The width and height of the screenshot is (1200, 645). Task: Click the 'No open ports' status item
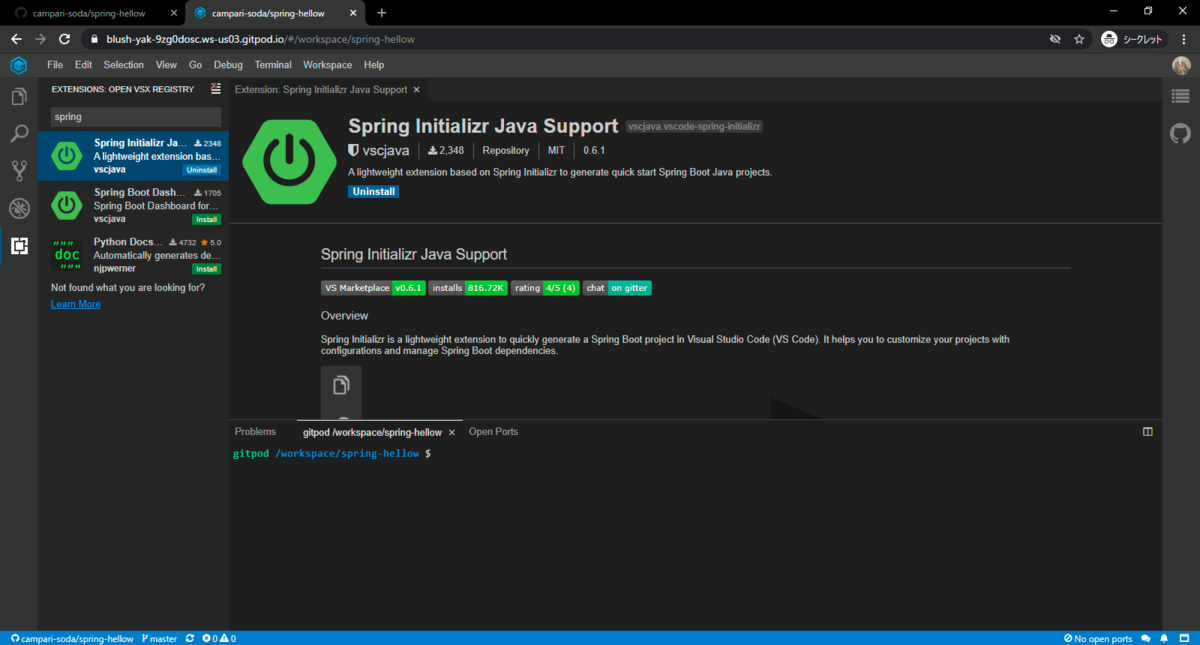pyautogui.click(x=1097, y=638)
